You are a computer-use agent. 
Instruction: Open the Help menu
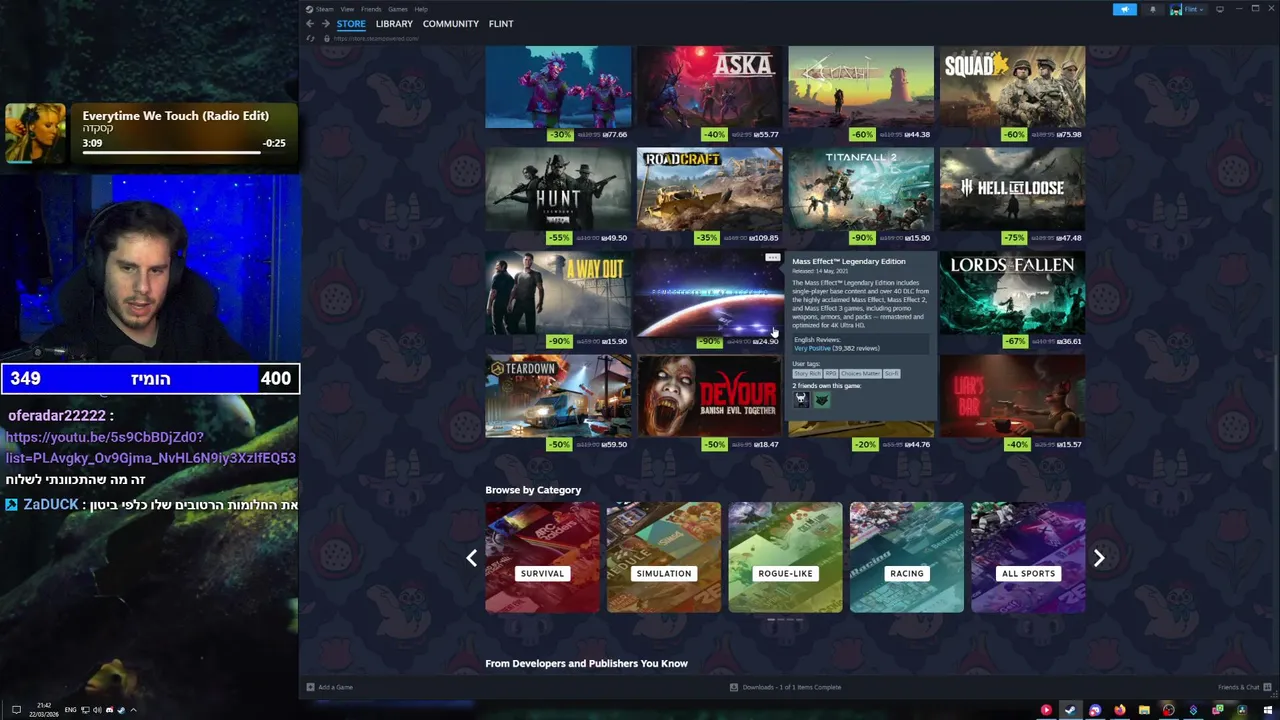tap(421, 9)
